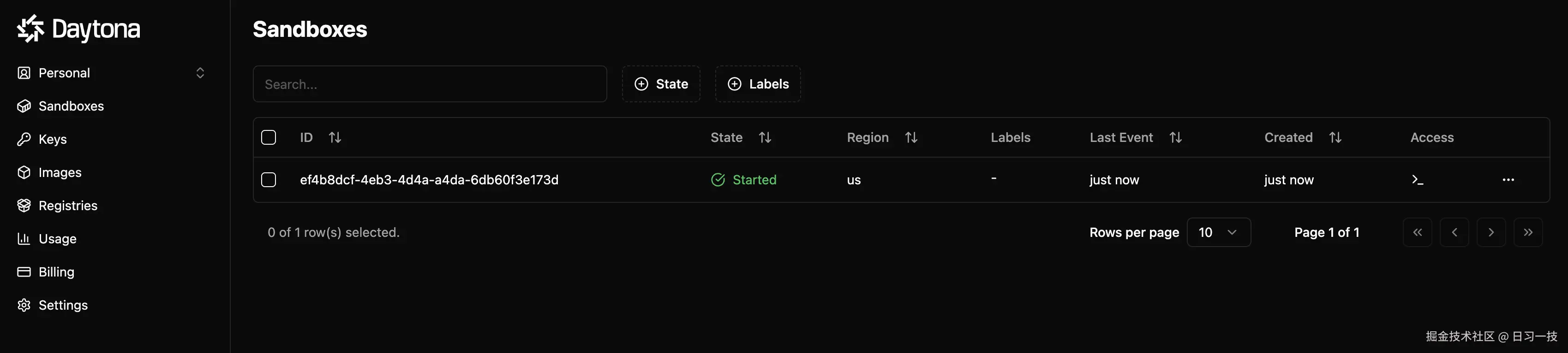Screen dimensions: 1568x353
Task: Sort sandboxes by State column
Action: (x=765, y=138)
